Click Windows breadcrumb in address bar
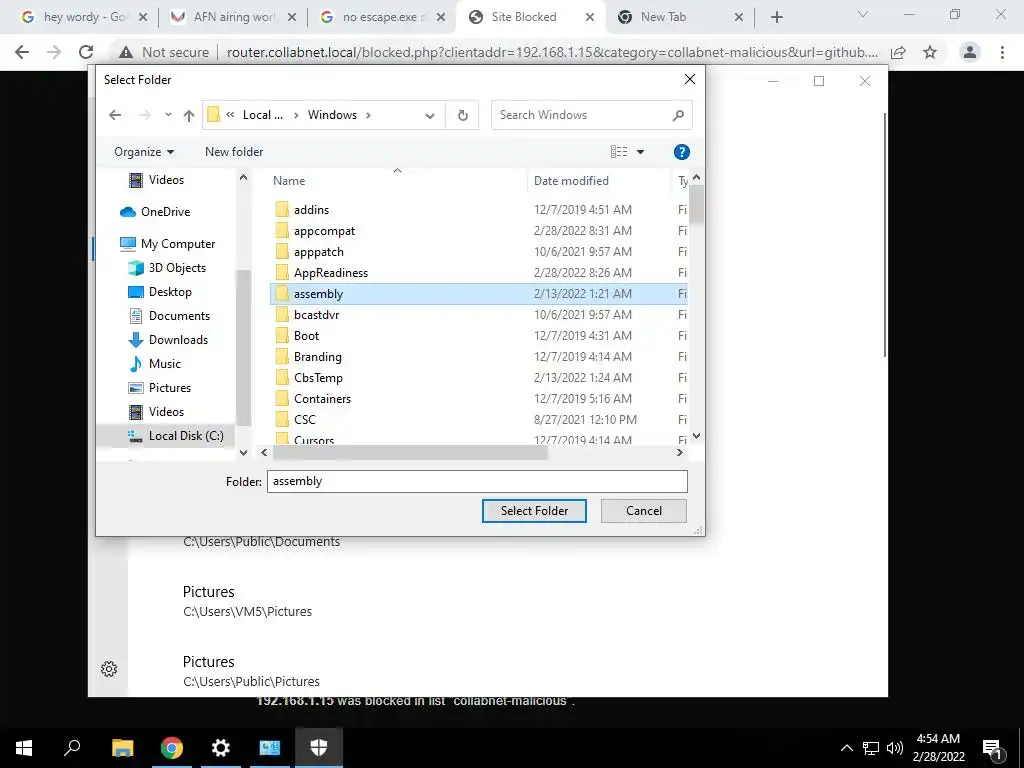 [x=332, y=115]
